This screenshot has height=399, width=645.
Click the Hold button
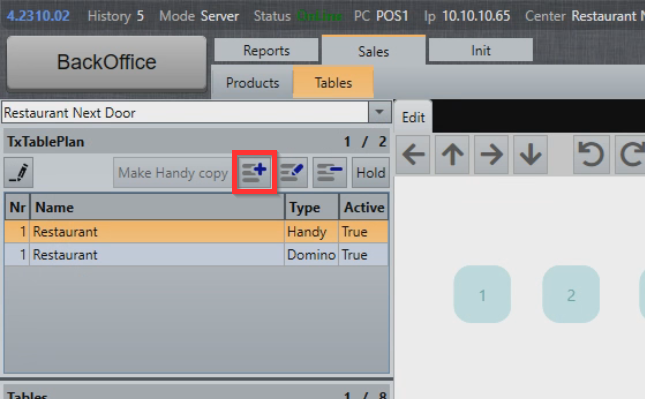pyautogui.click(x=371, y=172)
